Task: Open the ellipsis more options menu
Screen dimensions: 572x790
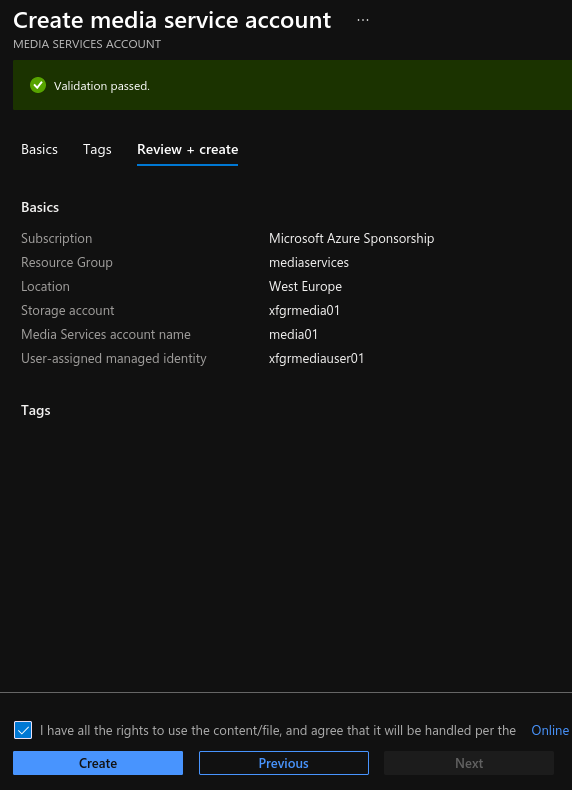Action: click(363, 20)
